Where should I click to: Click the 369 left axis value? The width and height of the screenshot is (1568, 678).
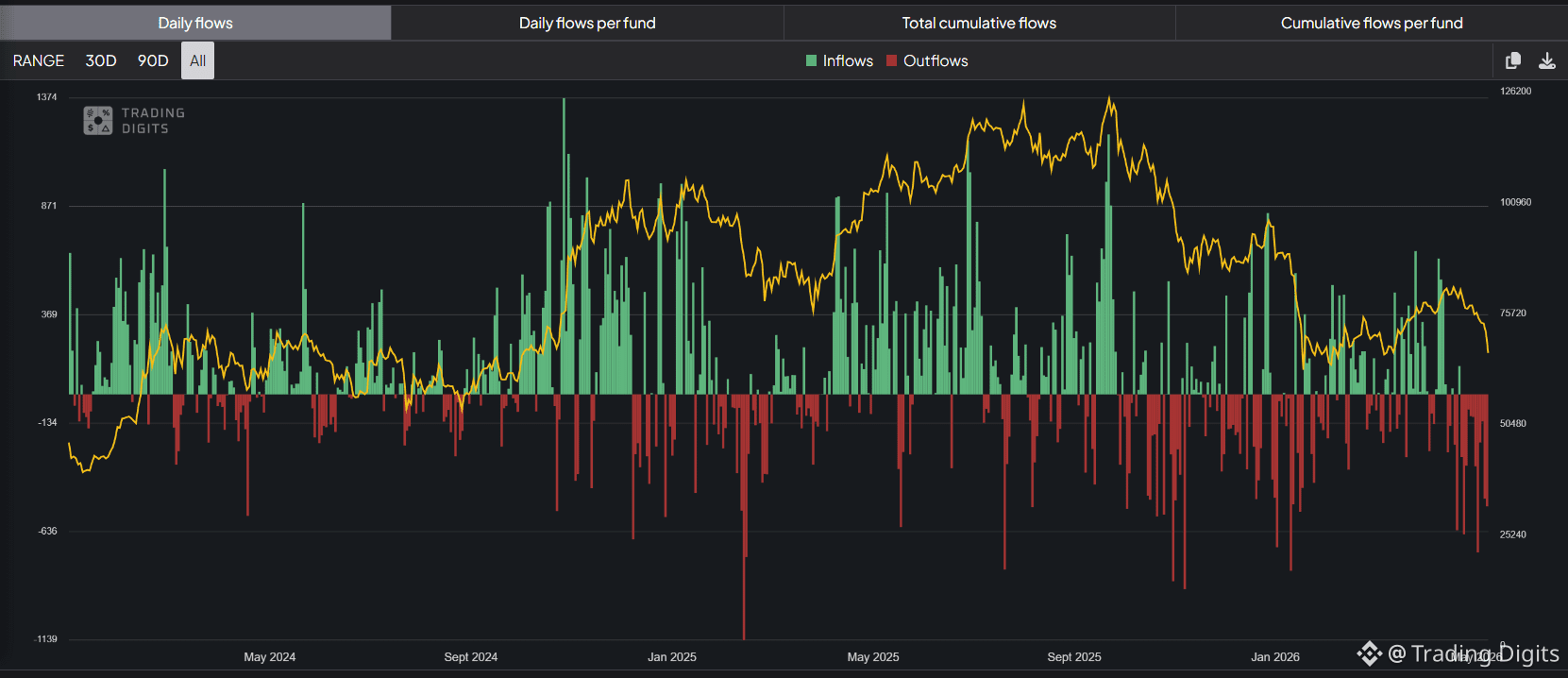coord(49,314)
